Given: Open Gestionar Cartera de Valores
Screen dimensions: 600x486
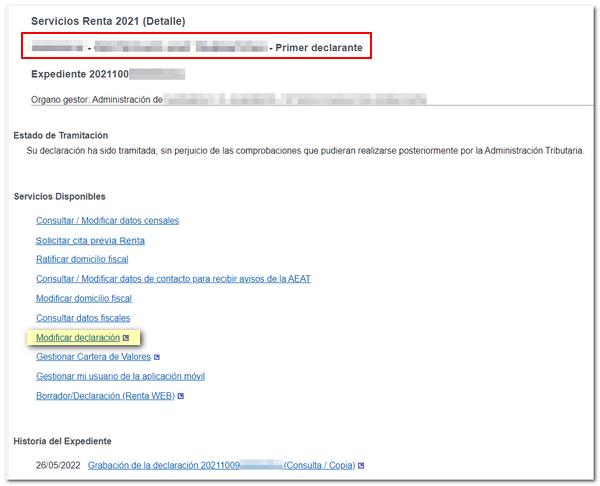Looking at the screenshot, I should 93,357.
